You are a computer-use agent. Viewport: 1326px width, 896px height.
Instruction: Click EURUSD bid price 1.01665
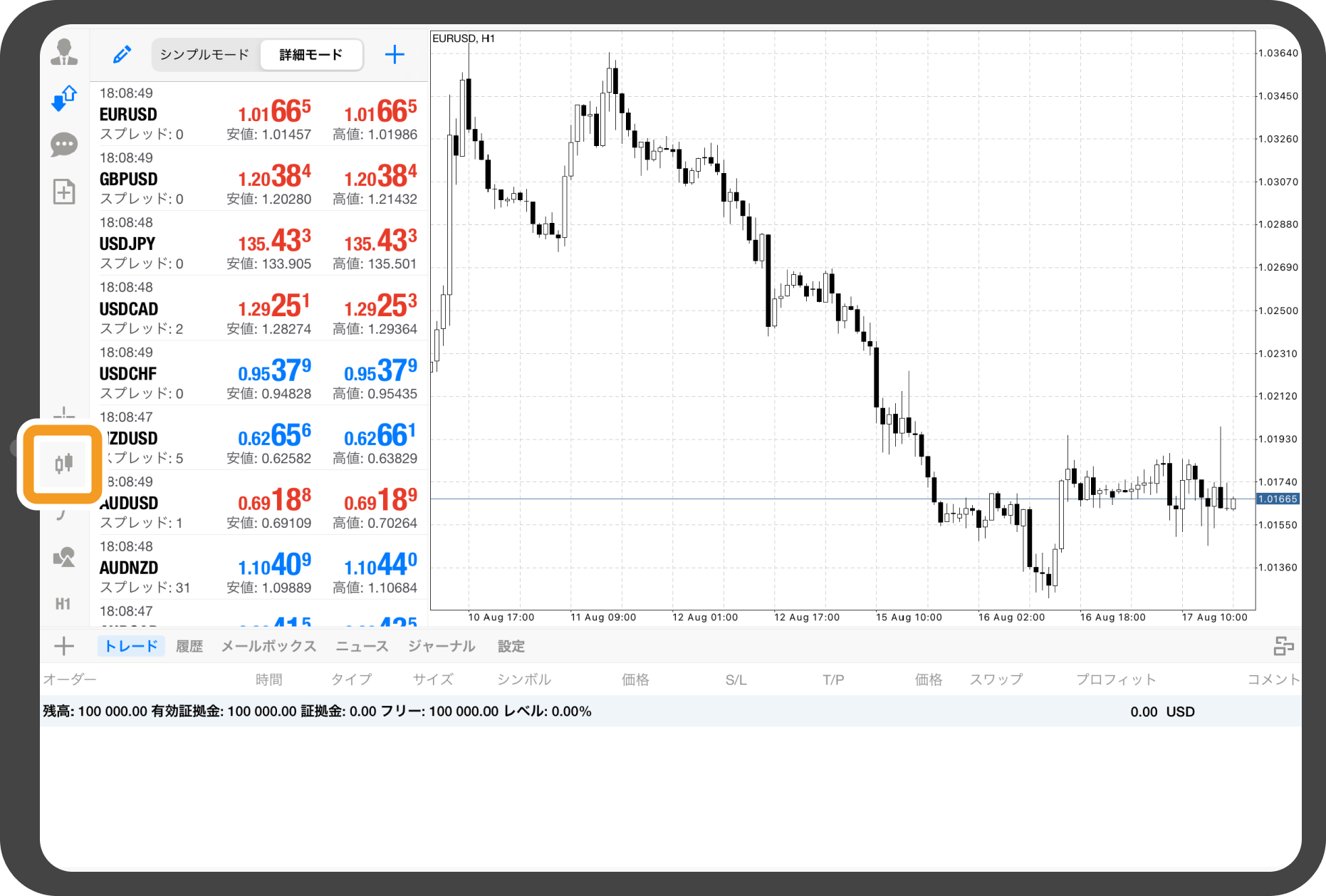[x=274, y=112]
